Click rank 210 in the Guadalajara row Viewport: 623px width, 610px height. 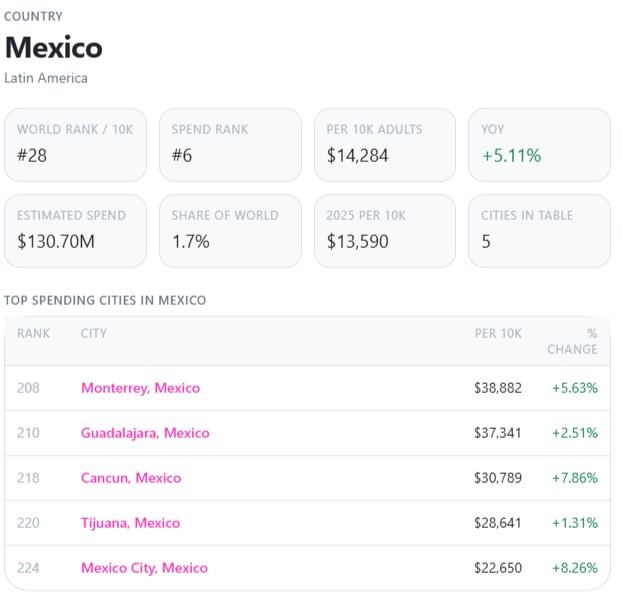click(x=28, y=433)
